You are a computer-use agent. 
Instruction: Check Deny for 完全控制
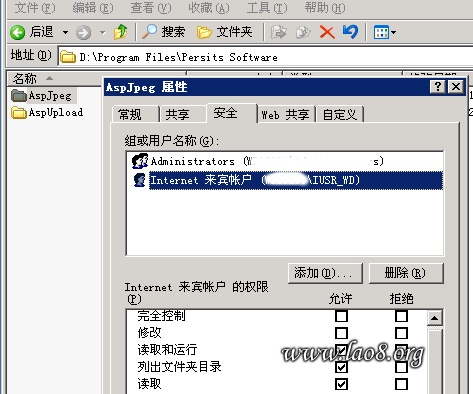(401, 316)
